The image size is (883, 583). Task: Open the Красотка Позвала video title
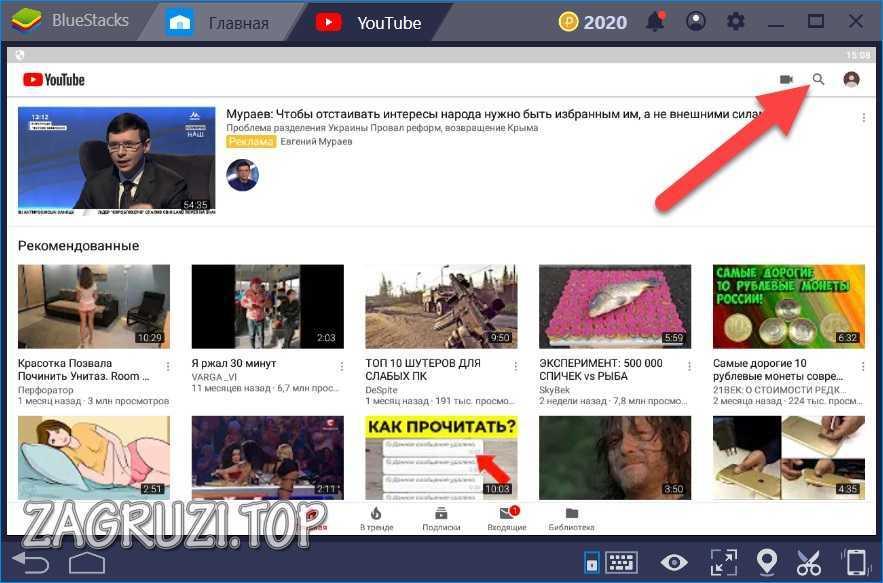coord(83,370)
